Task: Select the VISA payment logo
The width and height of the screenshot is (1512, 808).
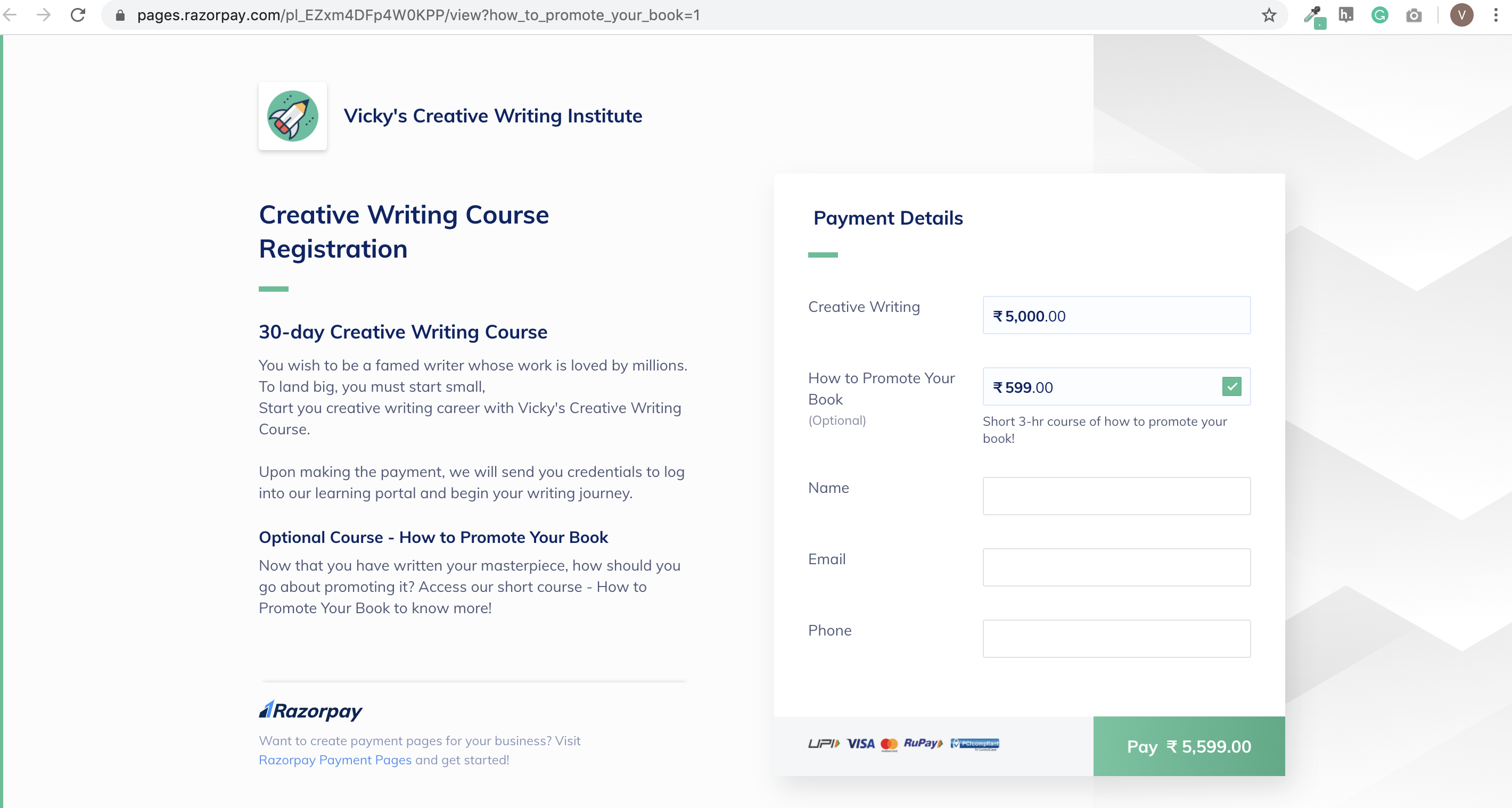Action: pyautogui.click(x=860, y=743)
